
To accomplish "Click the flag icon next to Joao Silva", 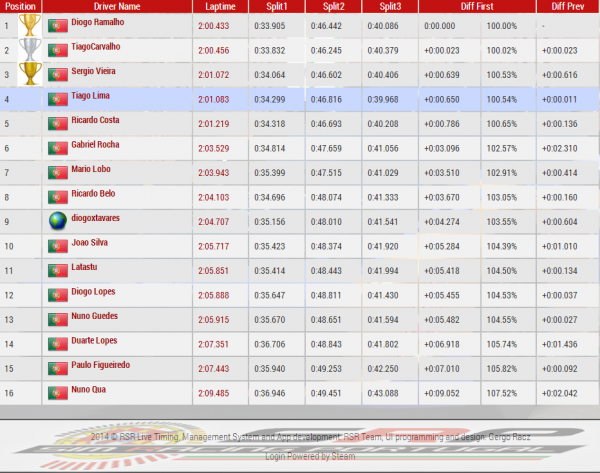I will 57,246.
